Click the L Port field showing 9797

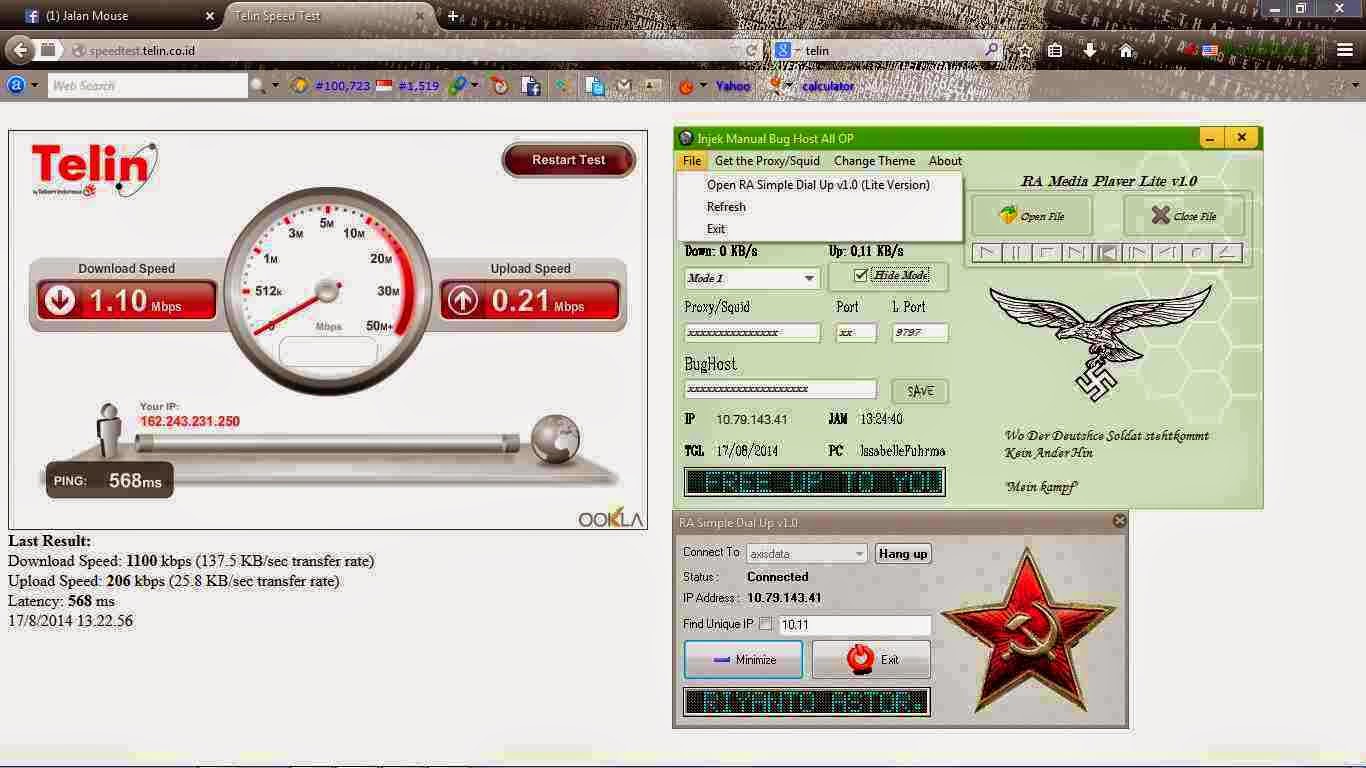pos(920,333)
